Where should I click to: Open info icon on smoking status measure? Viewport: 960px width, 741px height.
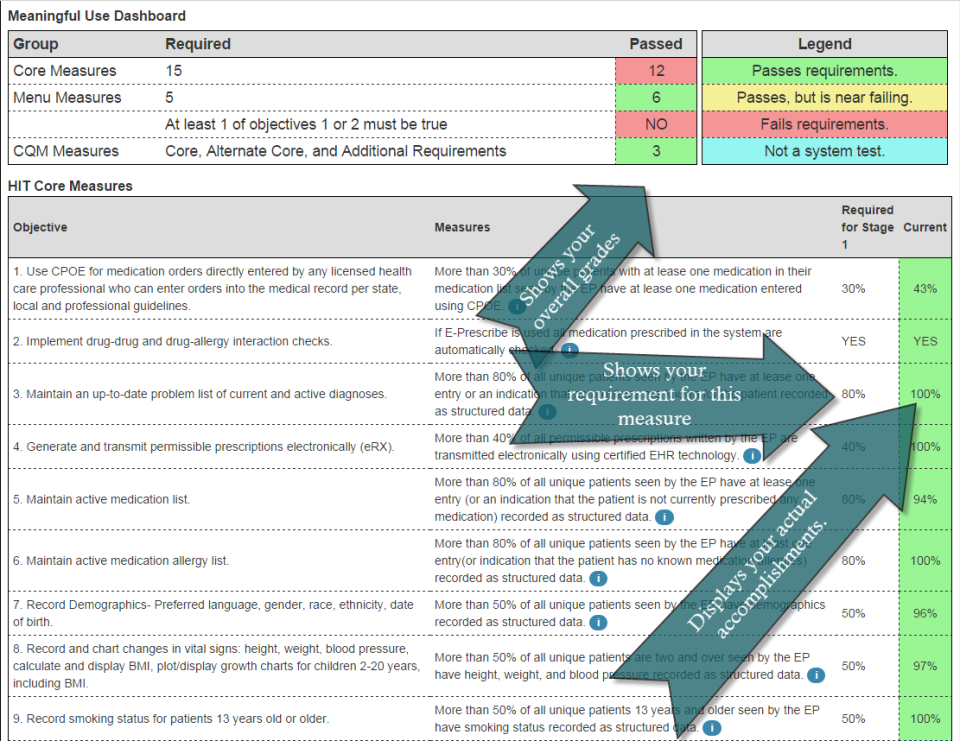coord(712,727)
